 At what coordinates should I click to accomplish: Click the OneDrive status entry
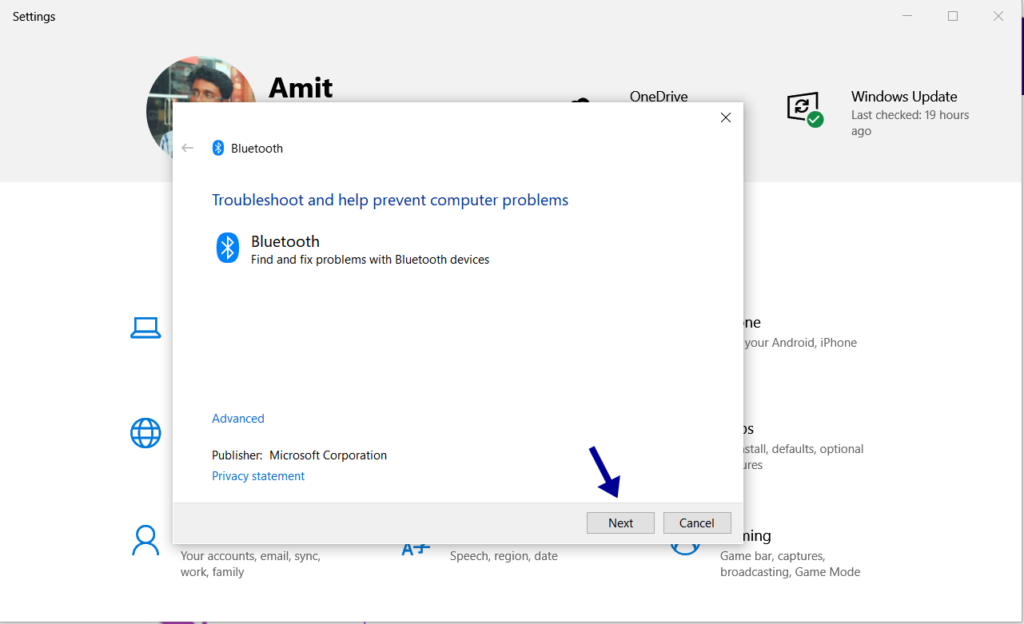(658, 96)
